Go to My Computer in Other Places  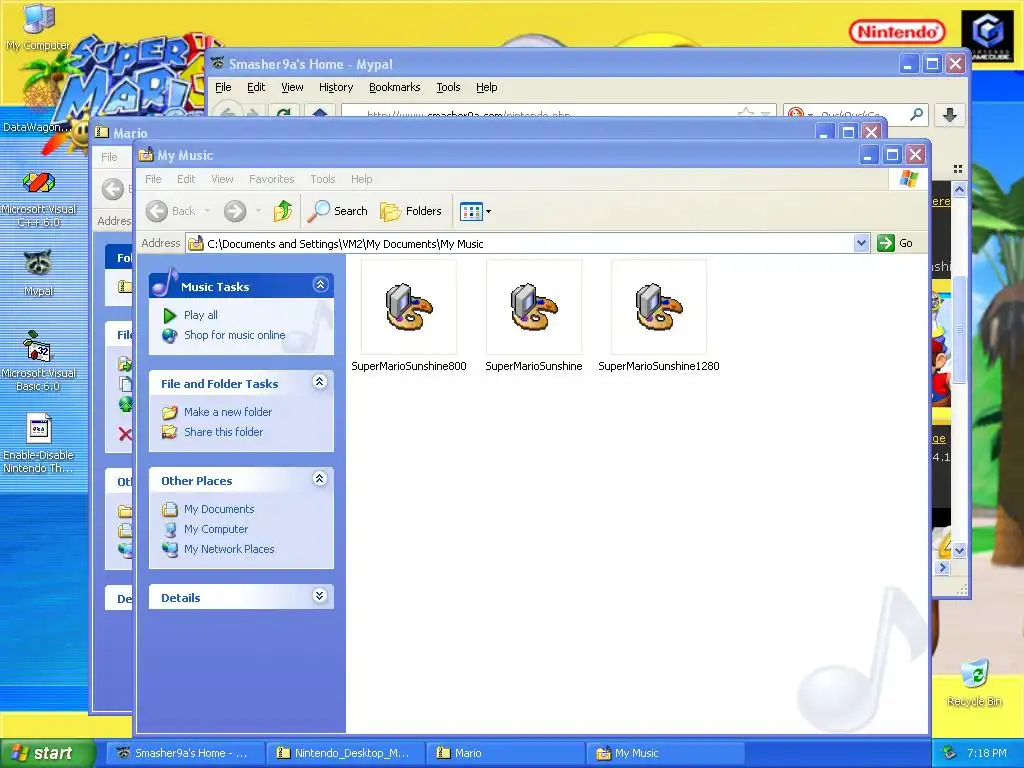(216, 529)
